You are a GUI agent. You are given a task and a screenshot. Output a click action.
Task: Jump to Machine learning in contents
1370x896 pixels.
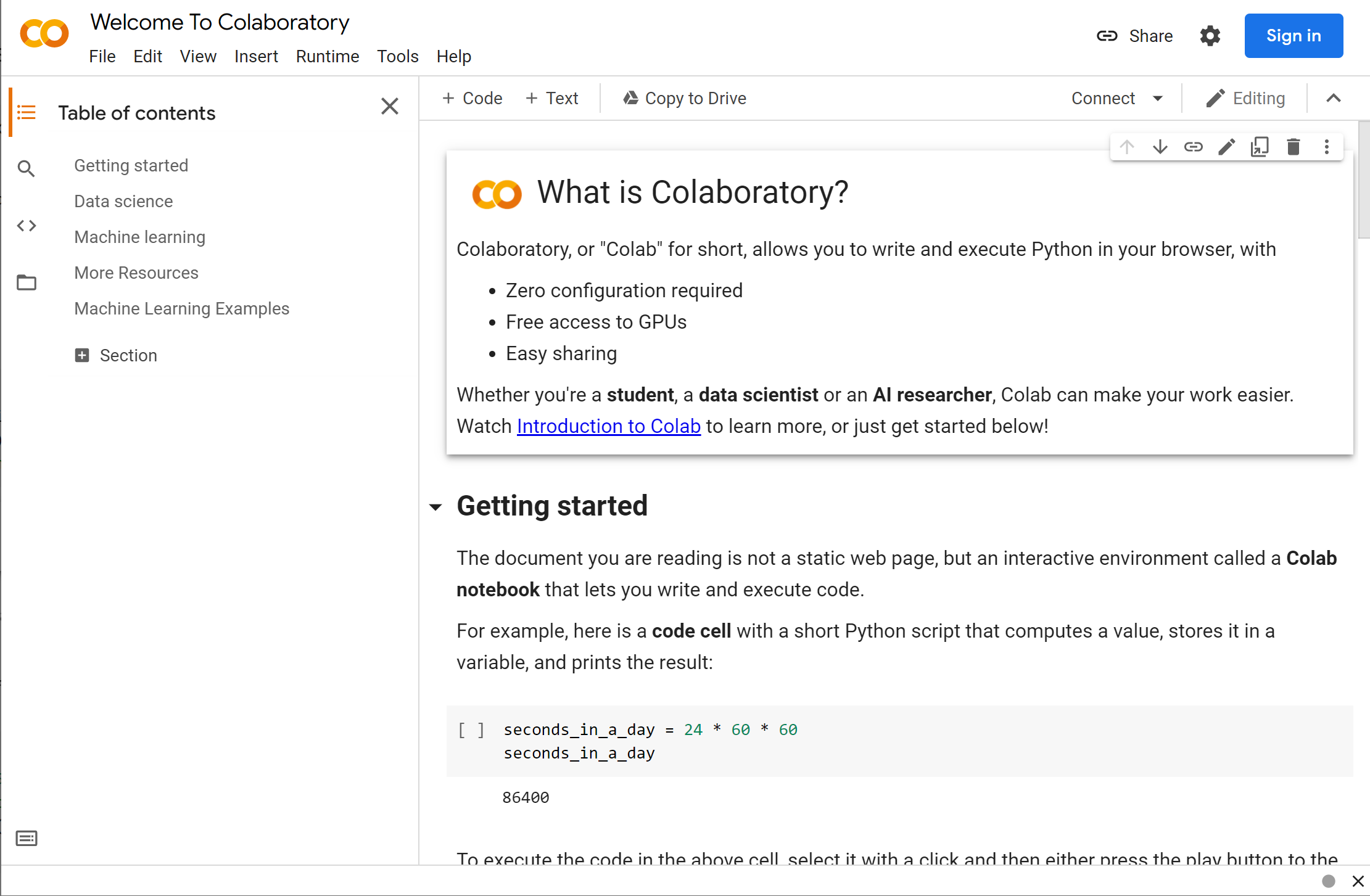[x=139, y=237]
